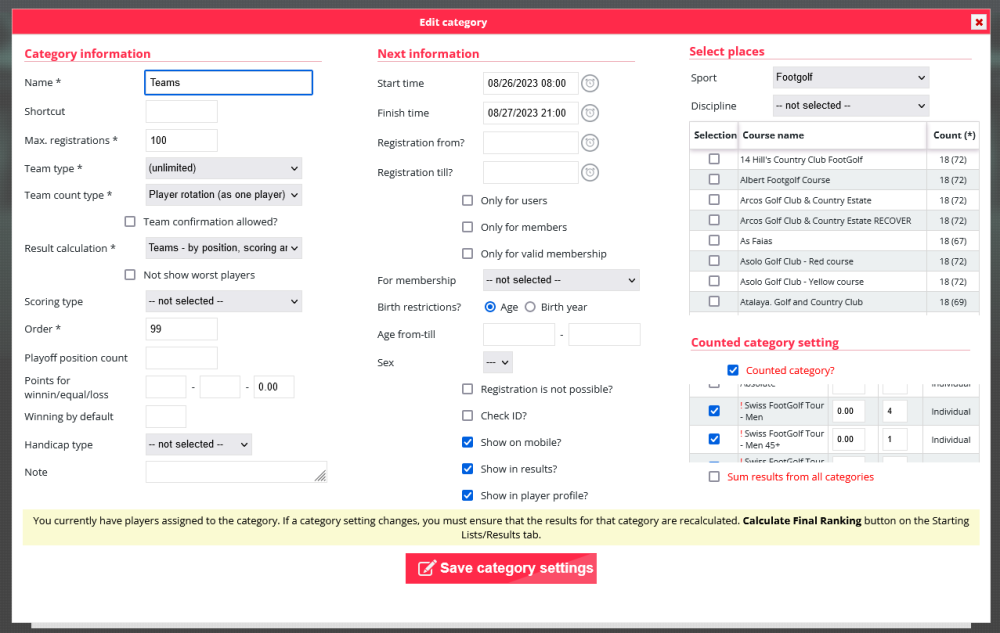Open the Finish time clock picker icon
The width and height of the screenshot is (1000, 633).
click(590, 113)
